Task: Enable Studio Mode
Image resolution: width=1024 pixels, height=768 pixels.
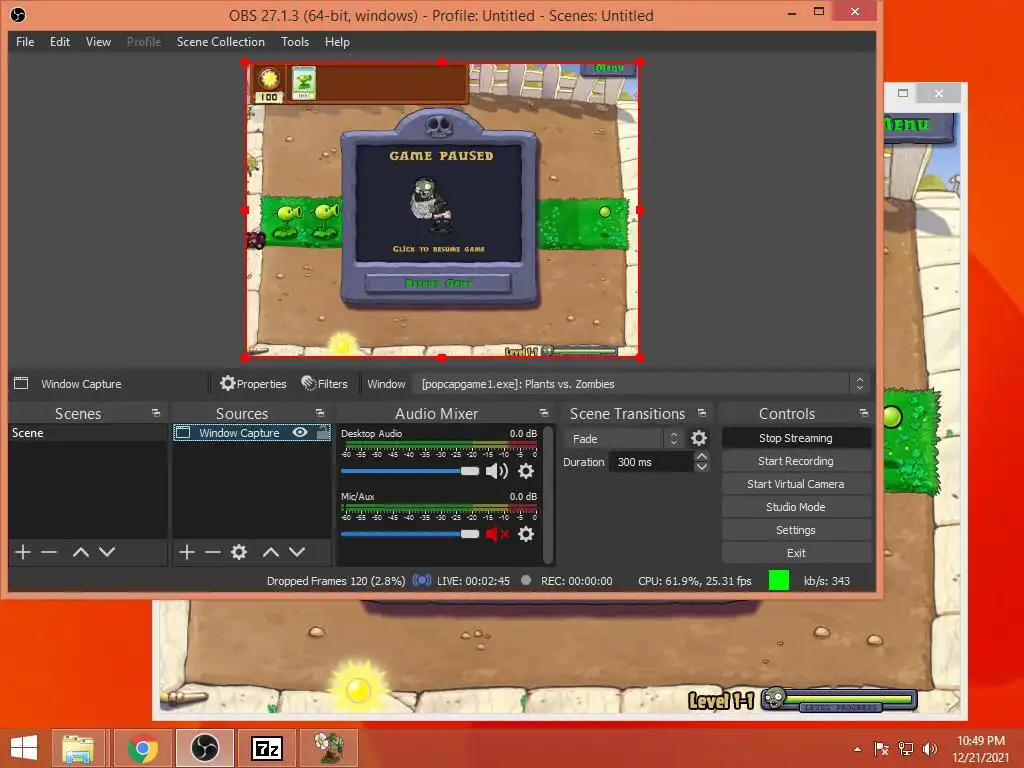Action: pos(796,507)
